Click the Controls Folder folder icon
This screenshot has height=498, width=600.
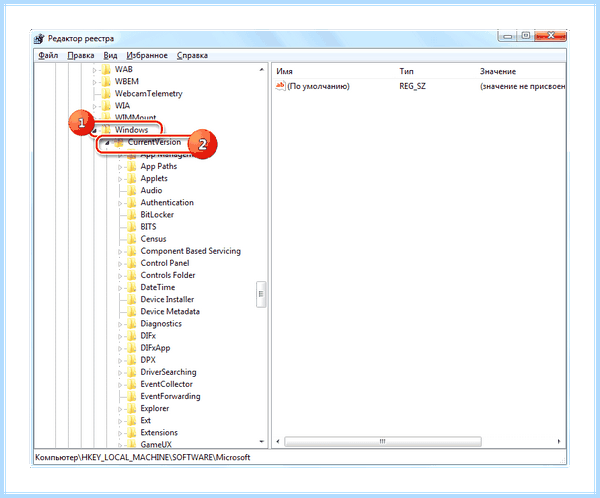[x=132, y=276]
